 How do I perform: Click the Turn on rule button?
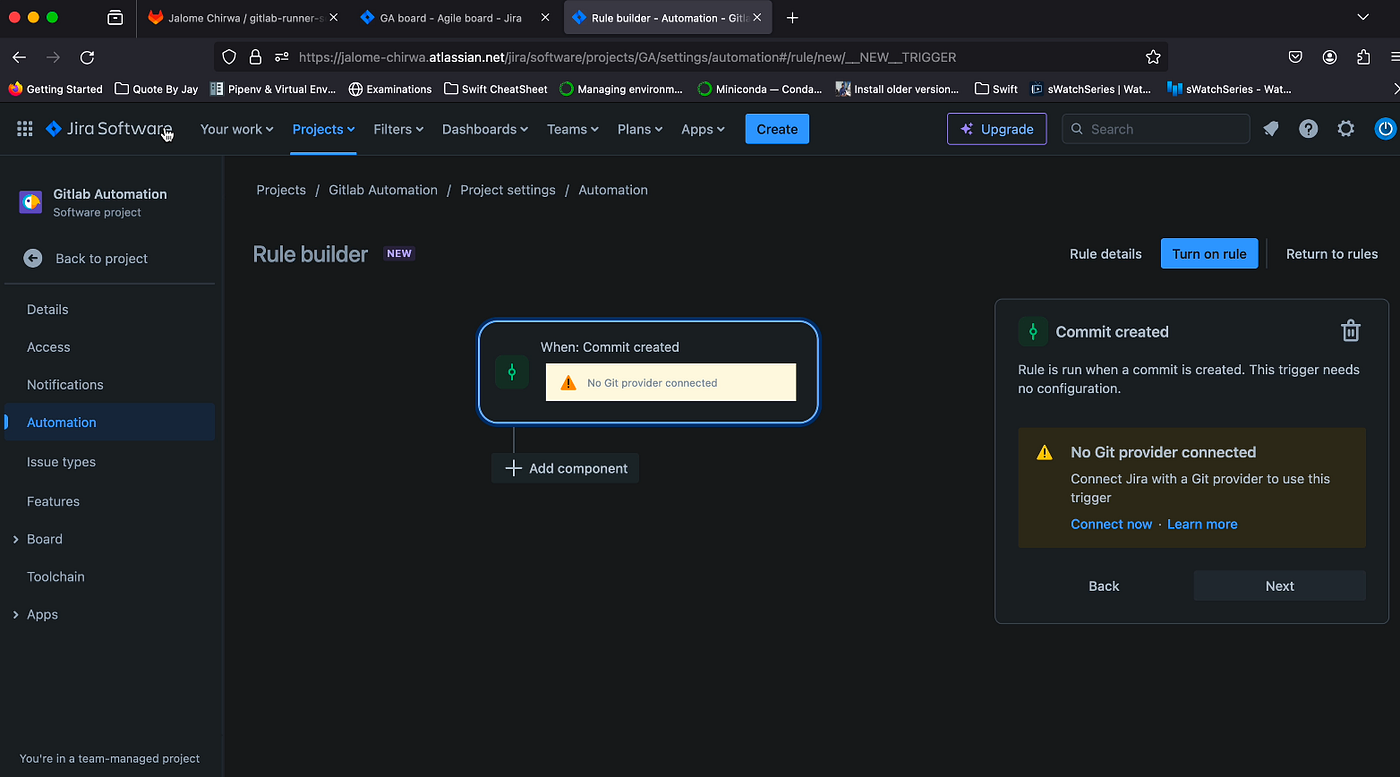(x=1209, y=254)
